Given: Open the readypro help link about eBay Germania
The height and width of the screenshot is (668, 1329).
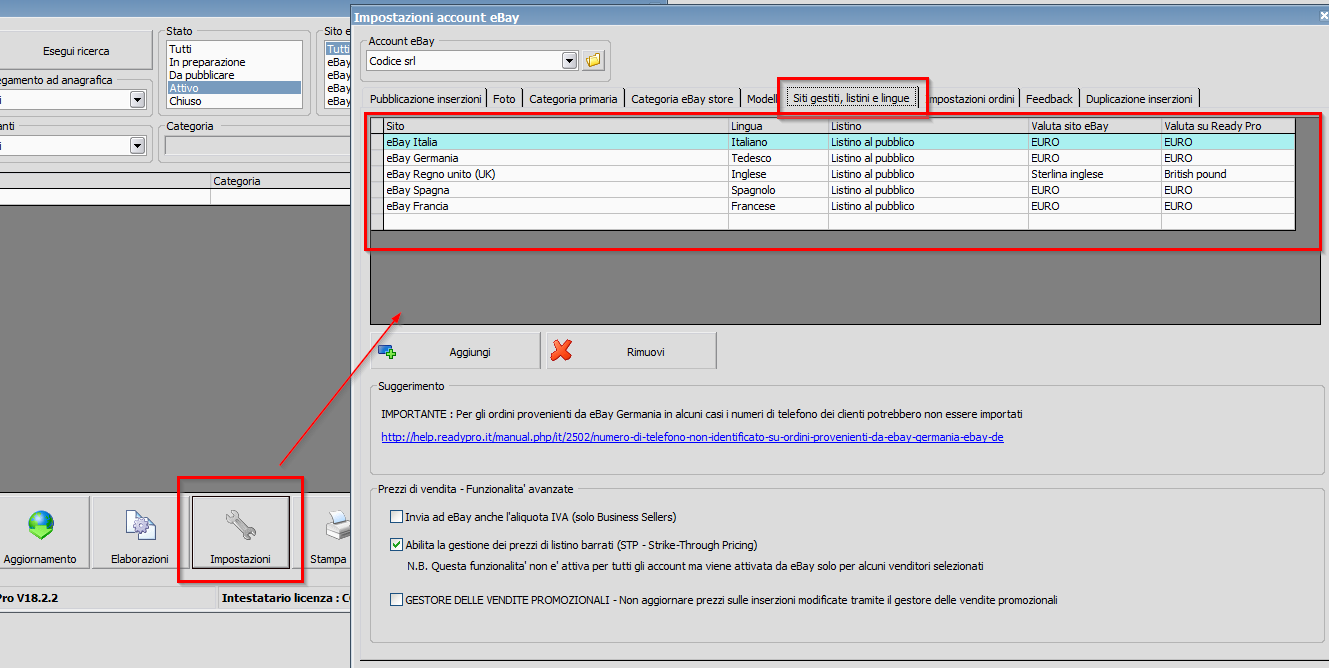Looking at the screenshot, I should click(692, 437).
